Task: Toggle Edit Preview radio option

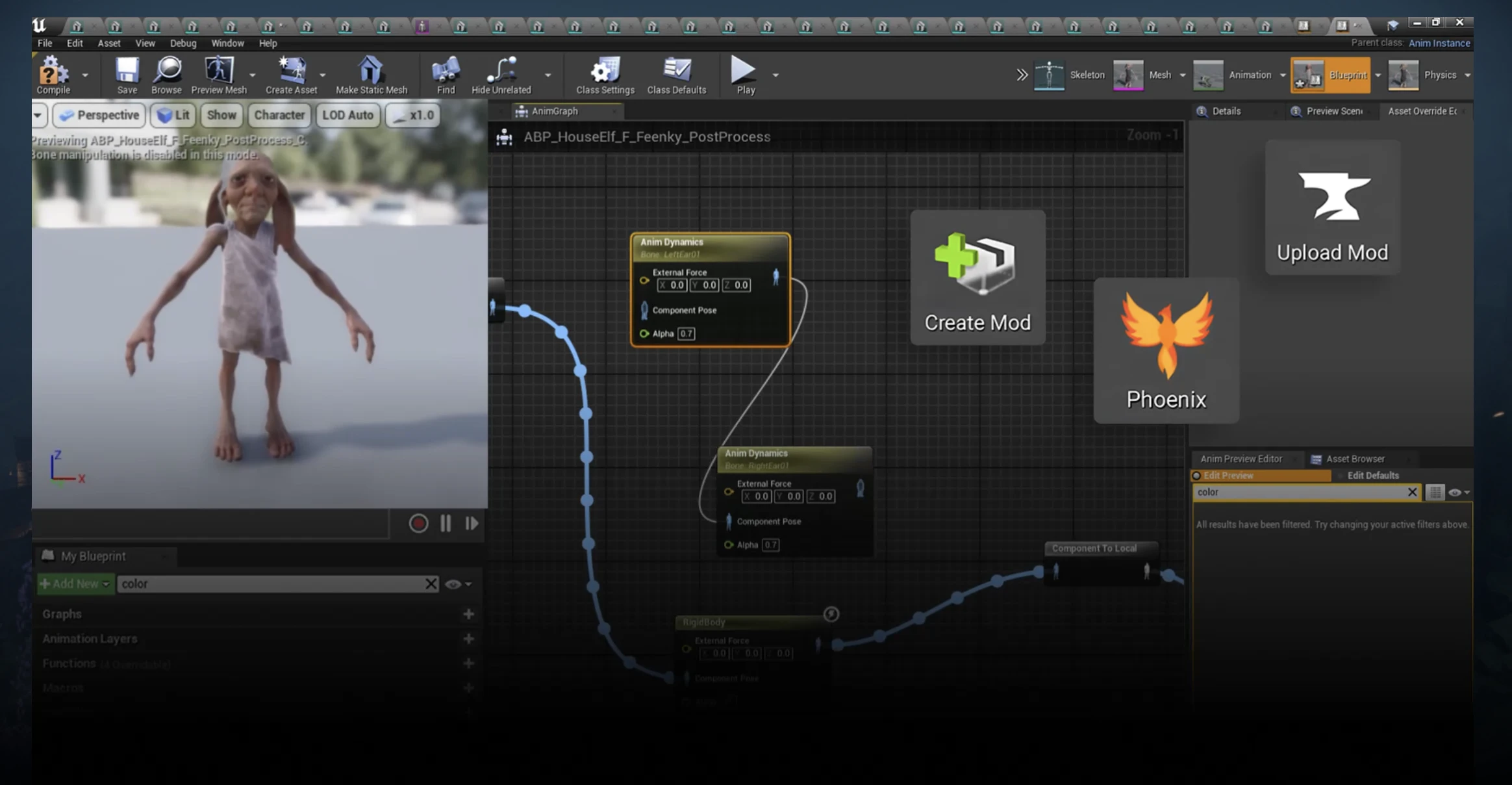Action: (1196, 476)
